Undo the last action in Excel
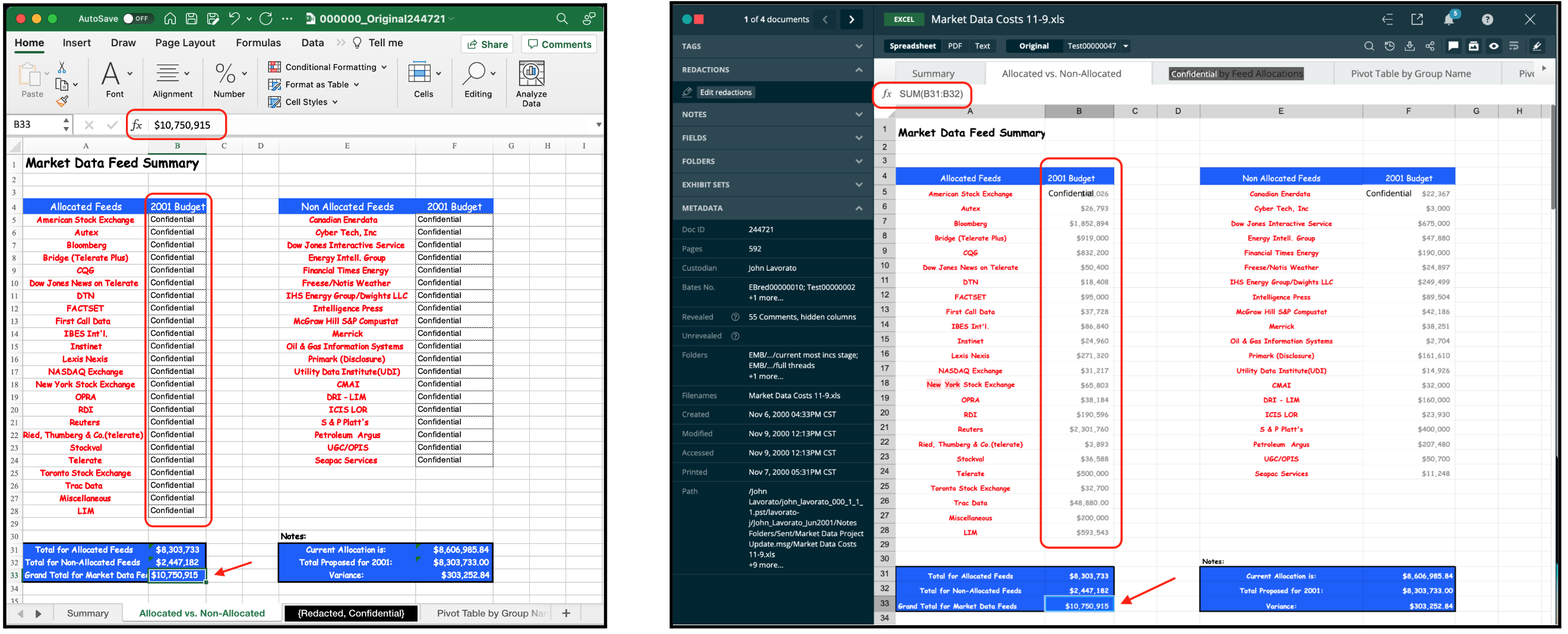Screen dimensions: 1568x634 coord(235,19)
